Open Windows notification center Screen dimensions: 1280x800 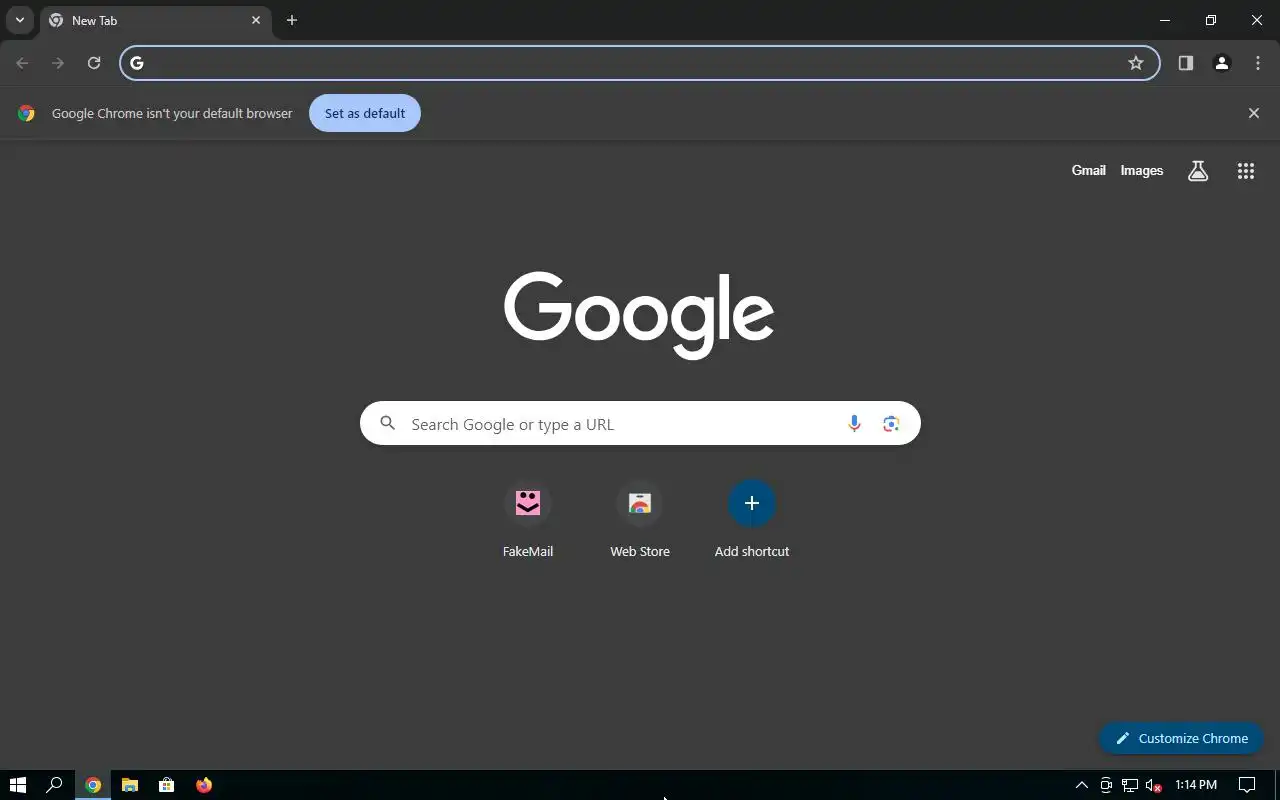1247,785
